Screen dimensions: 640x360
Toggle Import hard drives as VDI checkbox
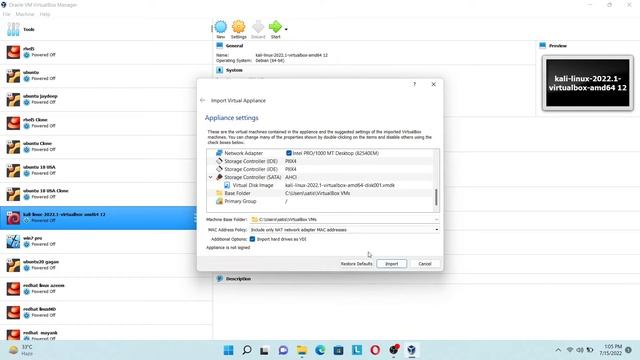[x=252, y=239]
